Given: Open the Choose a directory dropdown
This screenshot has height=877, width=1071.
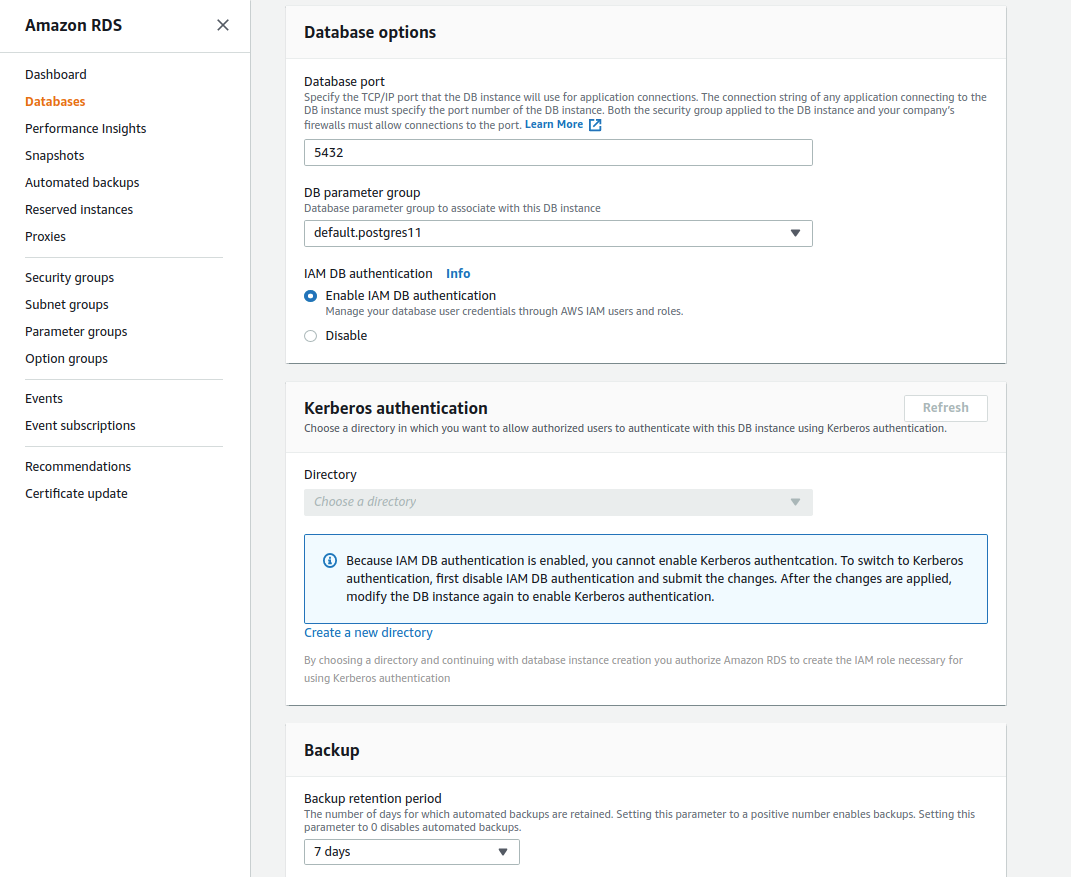Looking at the screenshot, I should coord(558,502).
